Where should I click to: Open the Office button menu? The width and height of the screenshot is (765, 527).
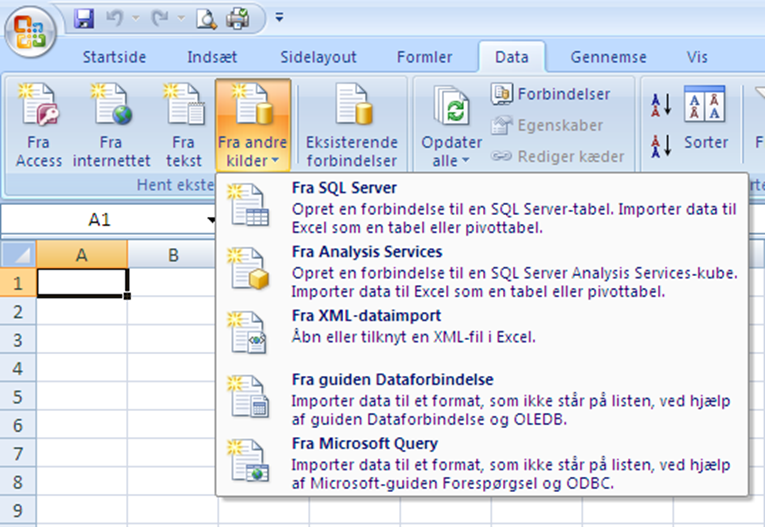[x=30, y=32]
